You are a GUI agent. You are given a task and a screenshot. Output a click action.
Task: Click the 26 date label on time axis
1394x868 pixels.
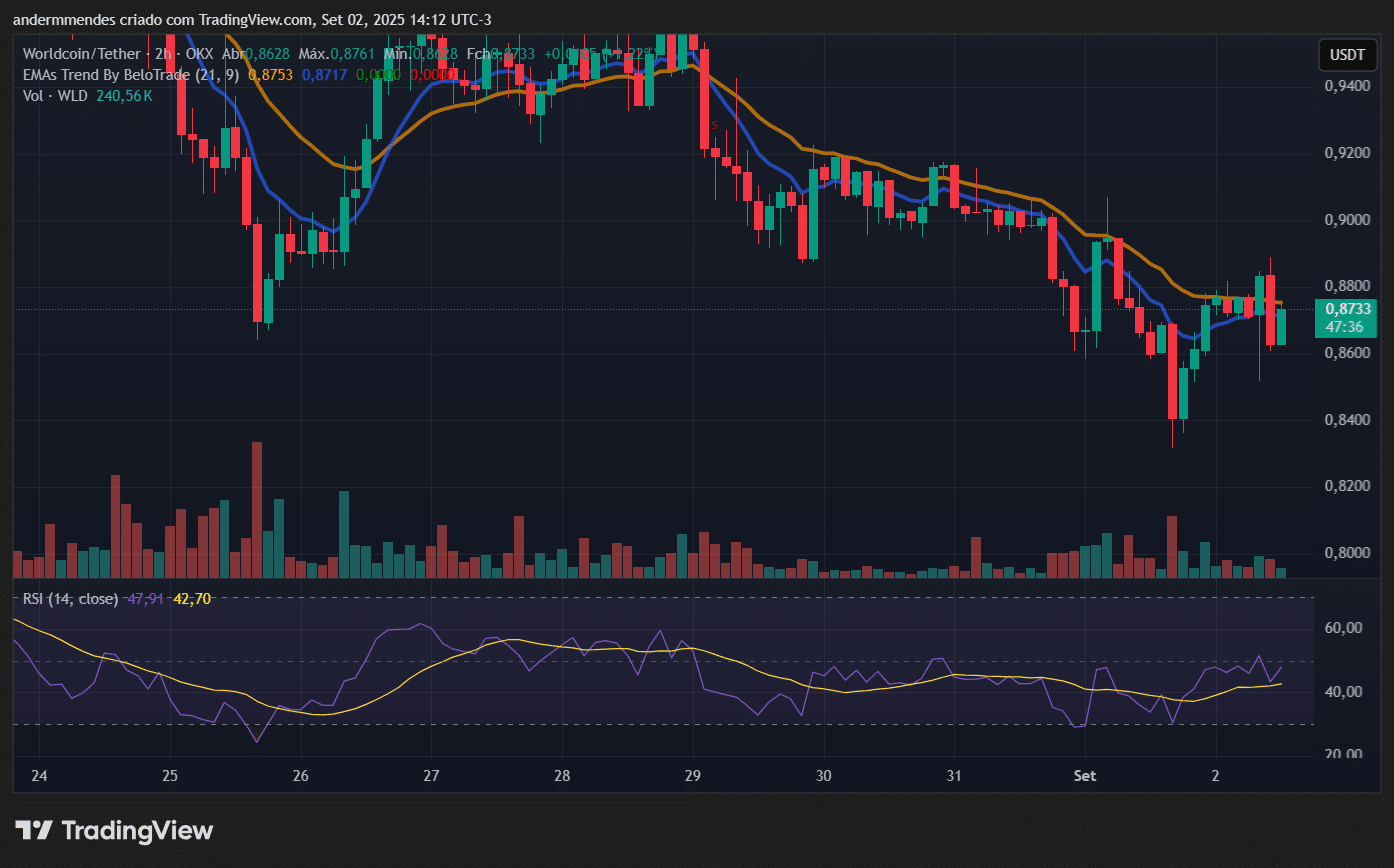pos(300,776)
